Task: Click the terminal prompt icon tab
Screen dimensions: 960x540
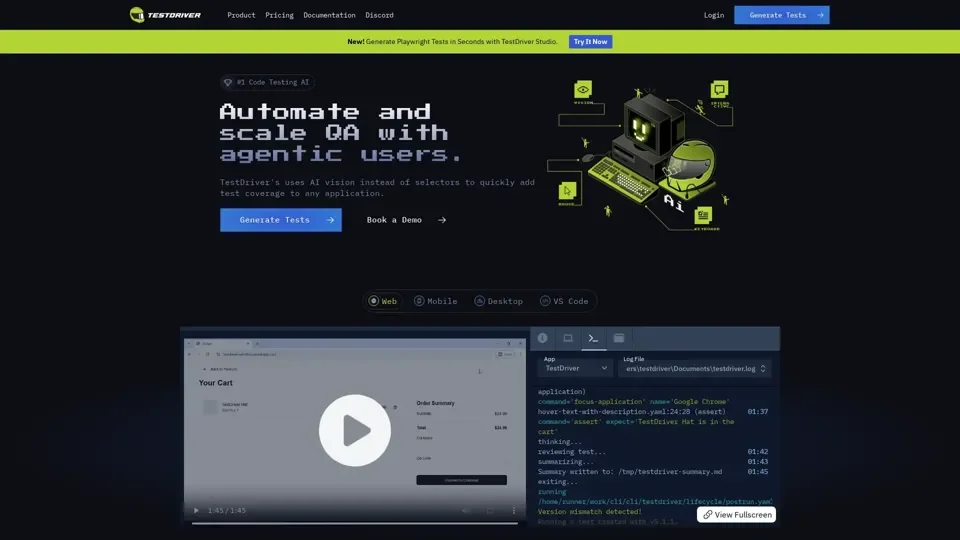Action: click(x=593, y=338)
